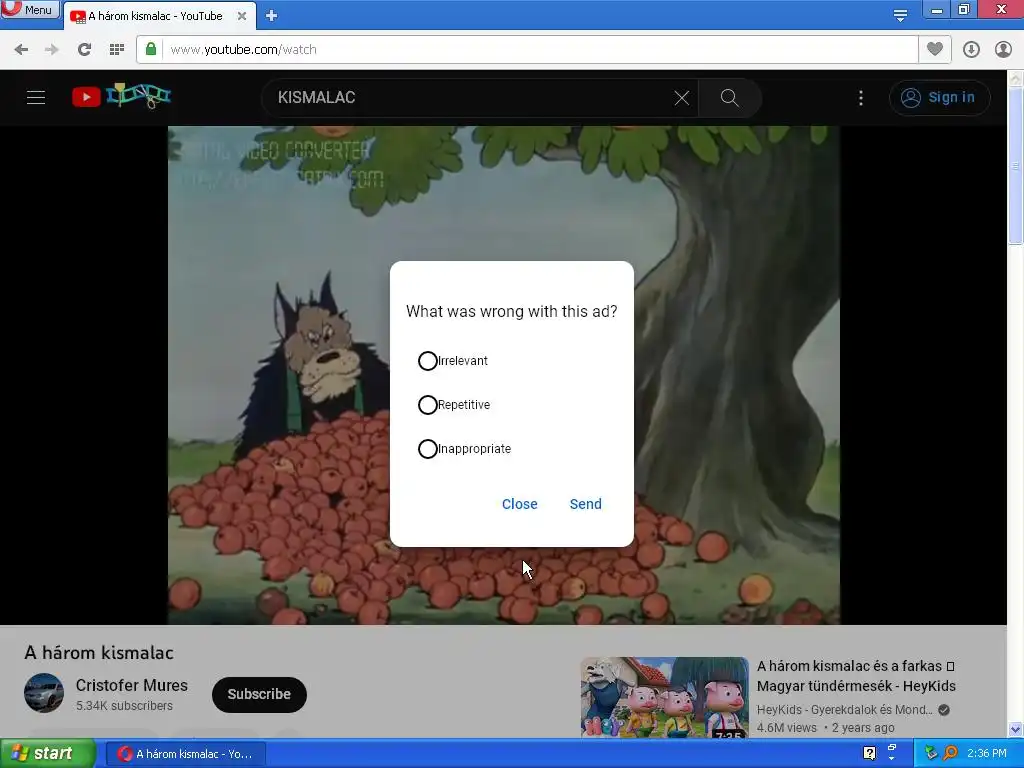This screenshot has height=768, width=1024.
Task: Open the Opera Menu button
Action: [x=30, y=9]
